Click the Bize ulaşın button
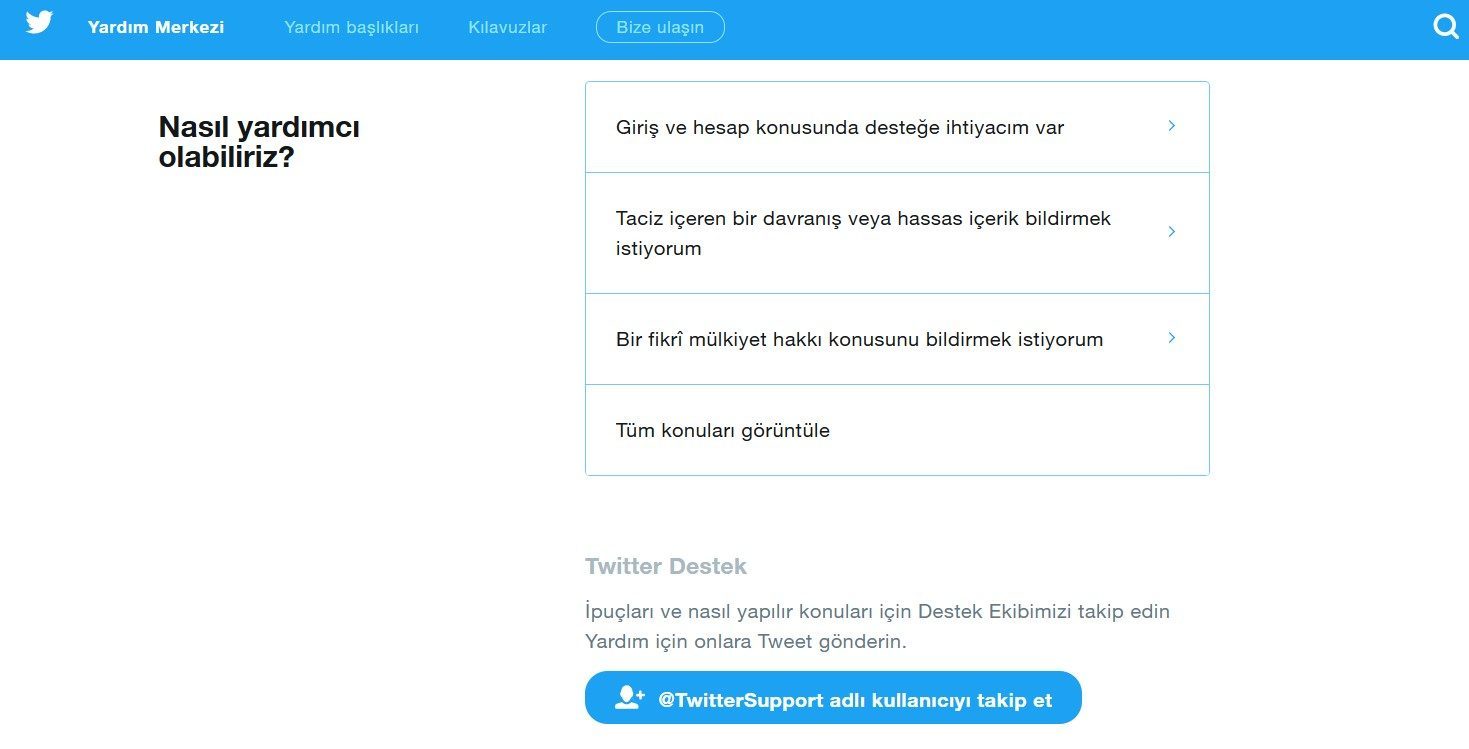The height and width of the screenshot is (749, 1469). [660, 27]
